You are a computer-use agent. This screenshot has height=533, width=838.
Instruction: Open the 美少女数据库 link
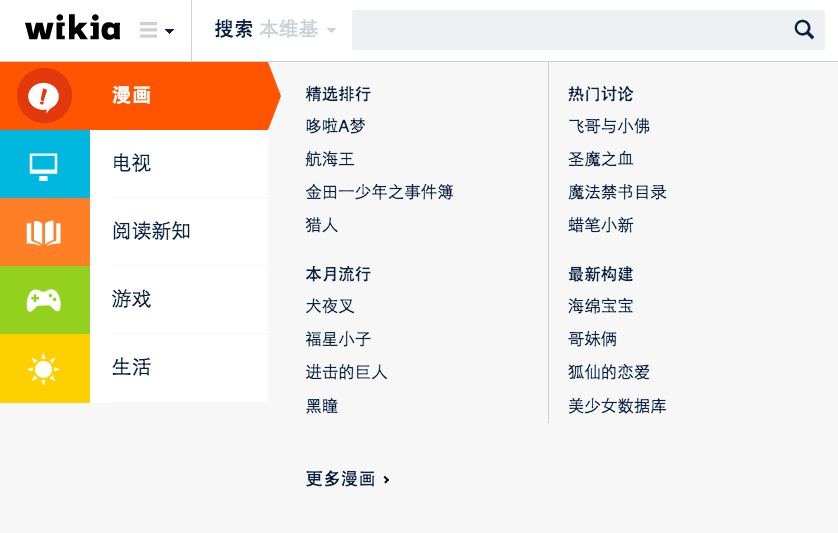(x=617, y=406)
